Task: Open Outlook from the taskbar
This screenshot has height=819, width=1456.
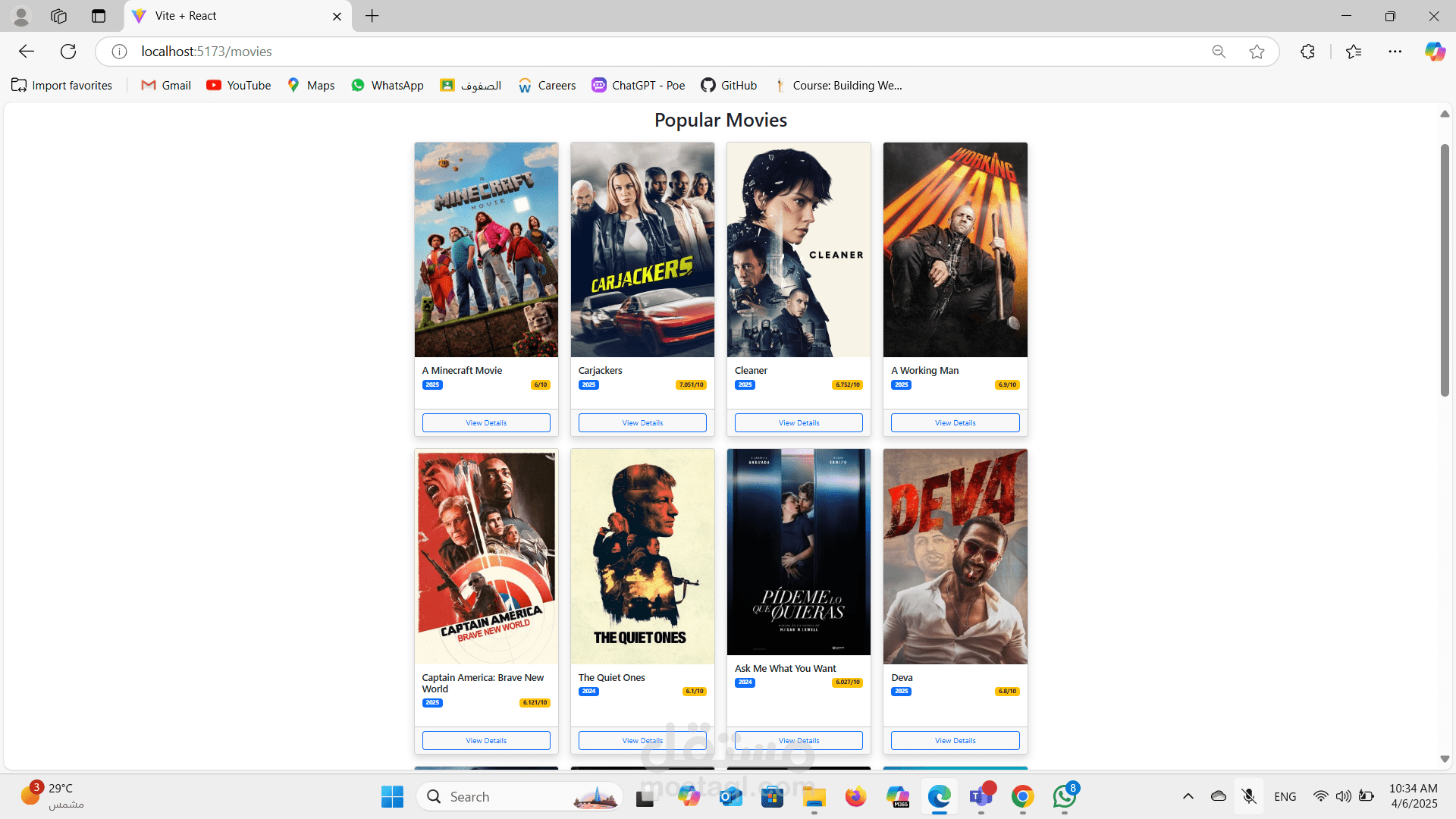Action: 730,797
